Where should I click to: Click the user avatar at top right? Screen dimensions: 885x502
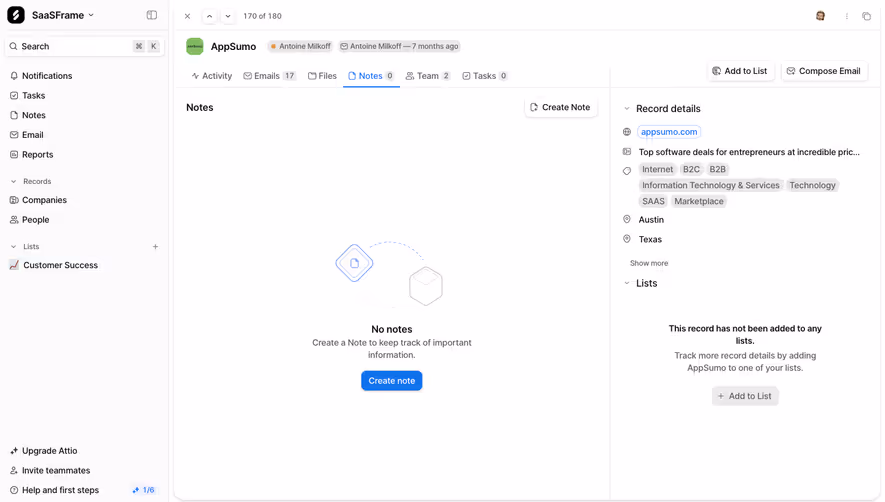tap(820, 16)
